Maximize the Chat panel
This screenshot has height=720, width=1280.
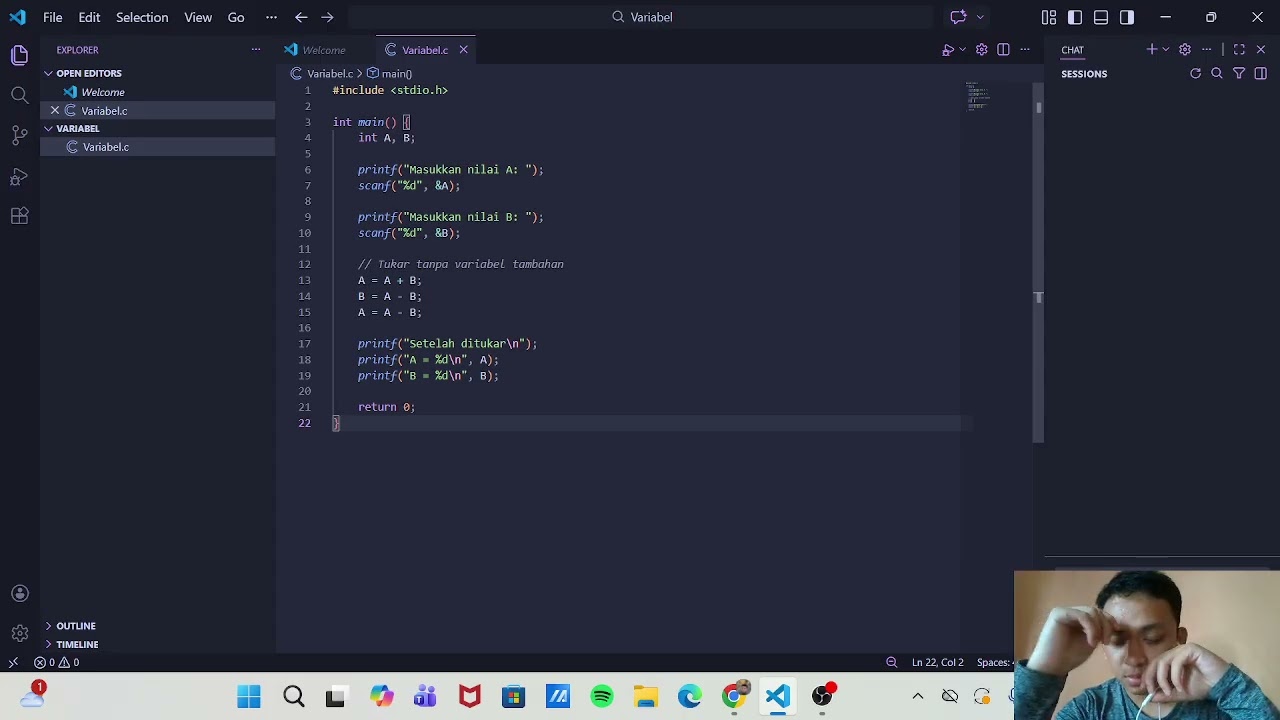click(1239, 50)
